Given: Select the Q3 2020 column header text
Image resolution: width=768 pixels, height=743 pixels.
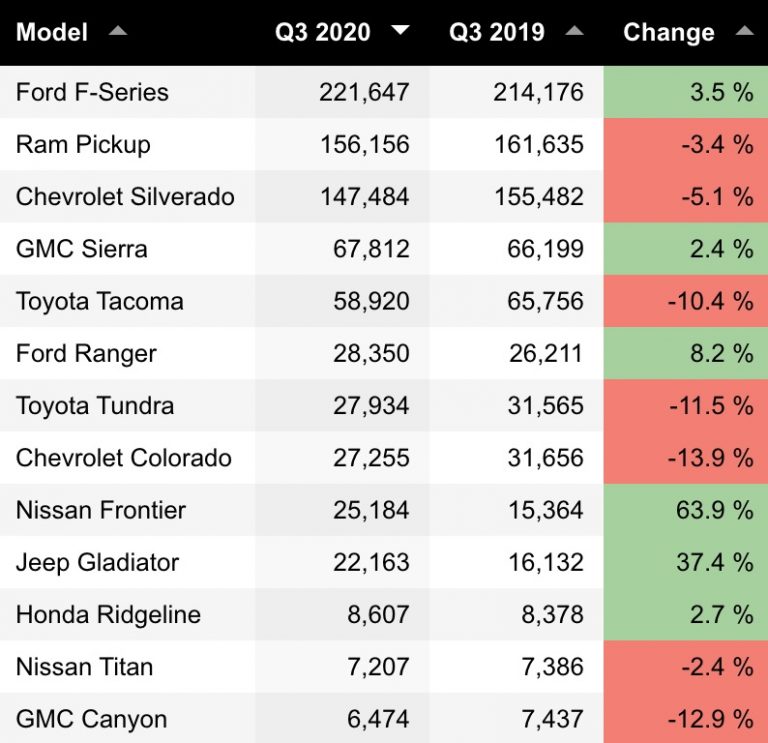Looking at the screenshot, I should click(x=322, y=32).
